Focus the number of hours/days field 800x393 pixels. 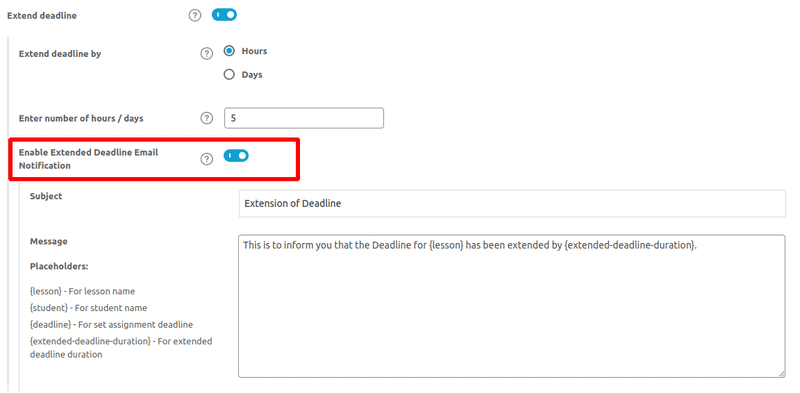coord(304,118)
